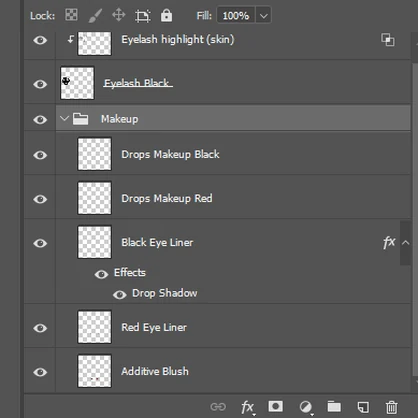Create a new layer
Screen dimensions: 418x418
click(x=363, y=407)
